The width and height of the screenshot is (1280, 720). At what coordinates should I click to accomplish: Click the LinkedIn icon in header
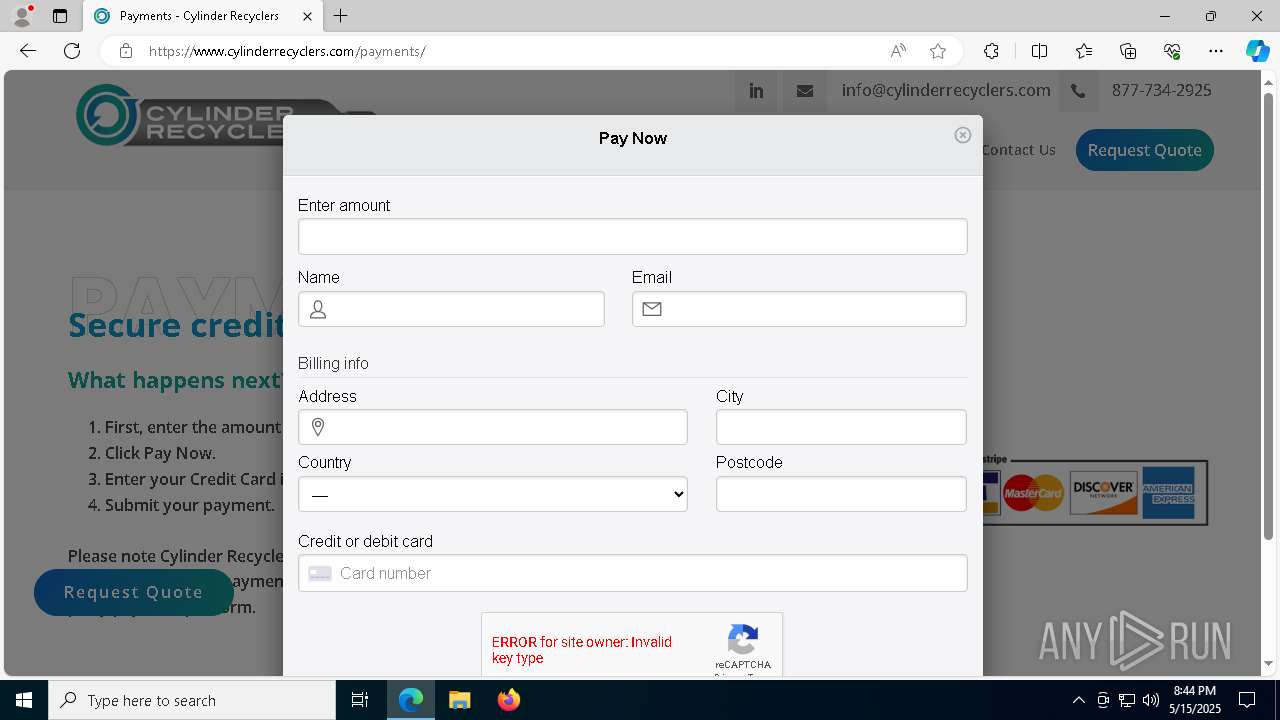(x=756, y=91)
